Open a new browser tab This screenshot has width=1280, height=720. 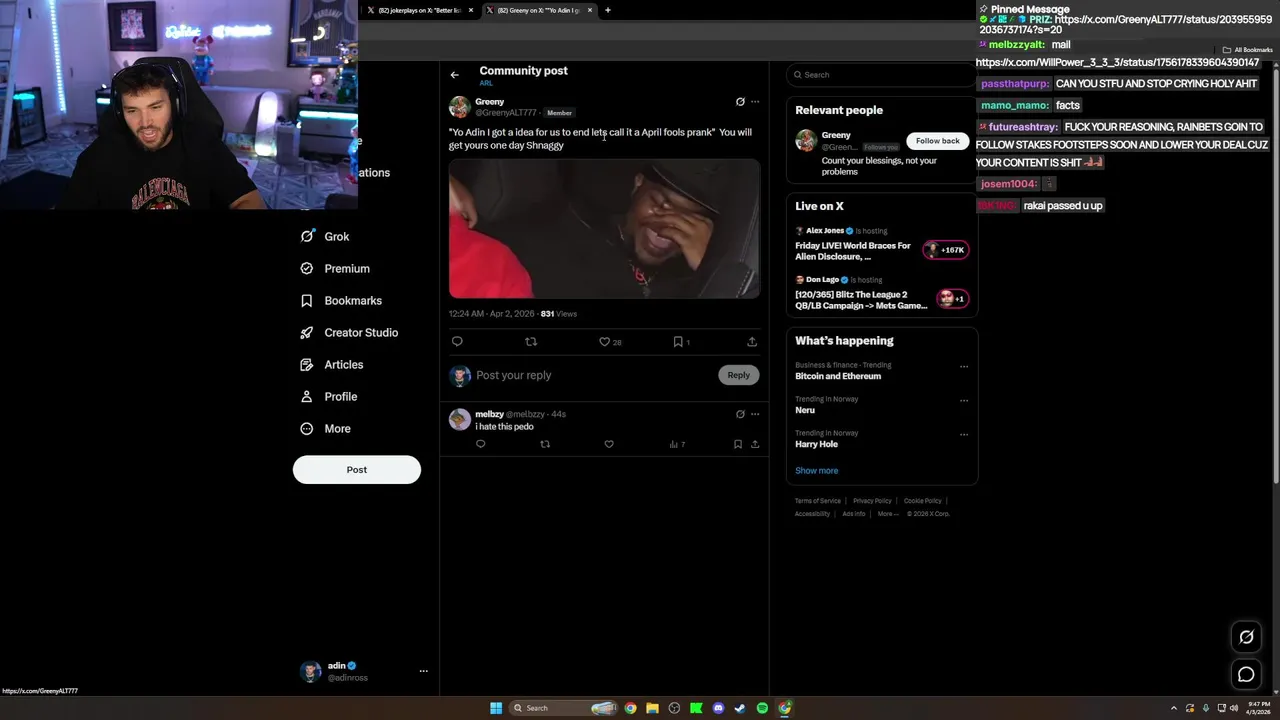click(607, 10)
